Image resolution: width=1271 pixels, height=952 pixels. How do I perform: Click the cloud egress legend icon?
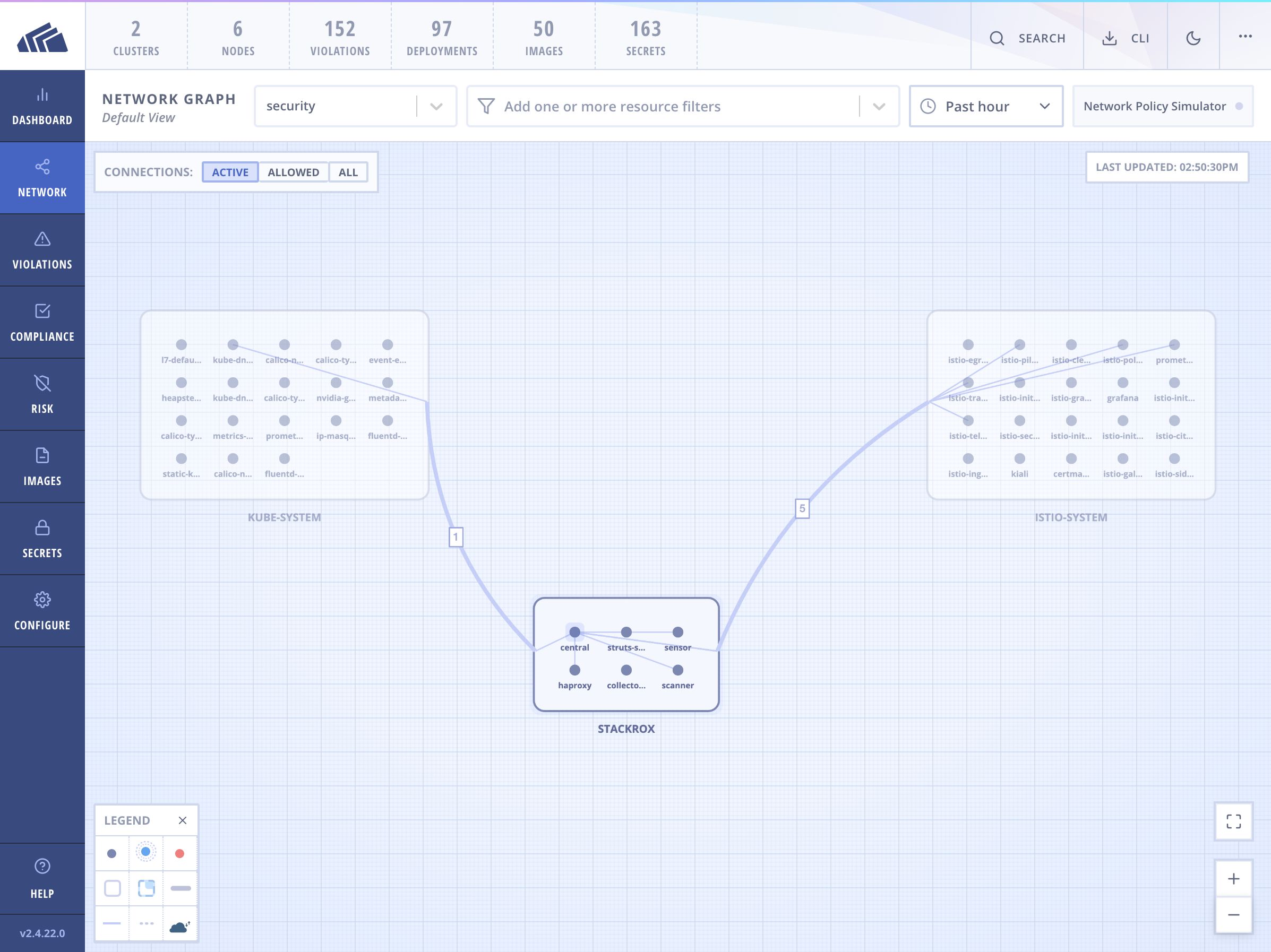[x=180, y=926]
